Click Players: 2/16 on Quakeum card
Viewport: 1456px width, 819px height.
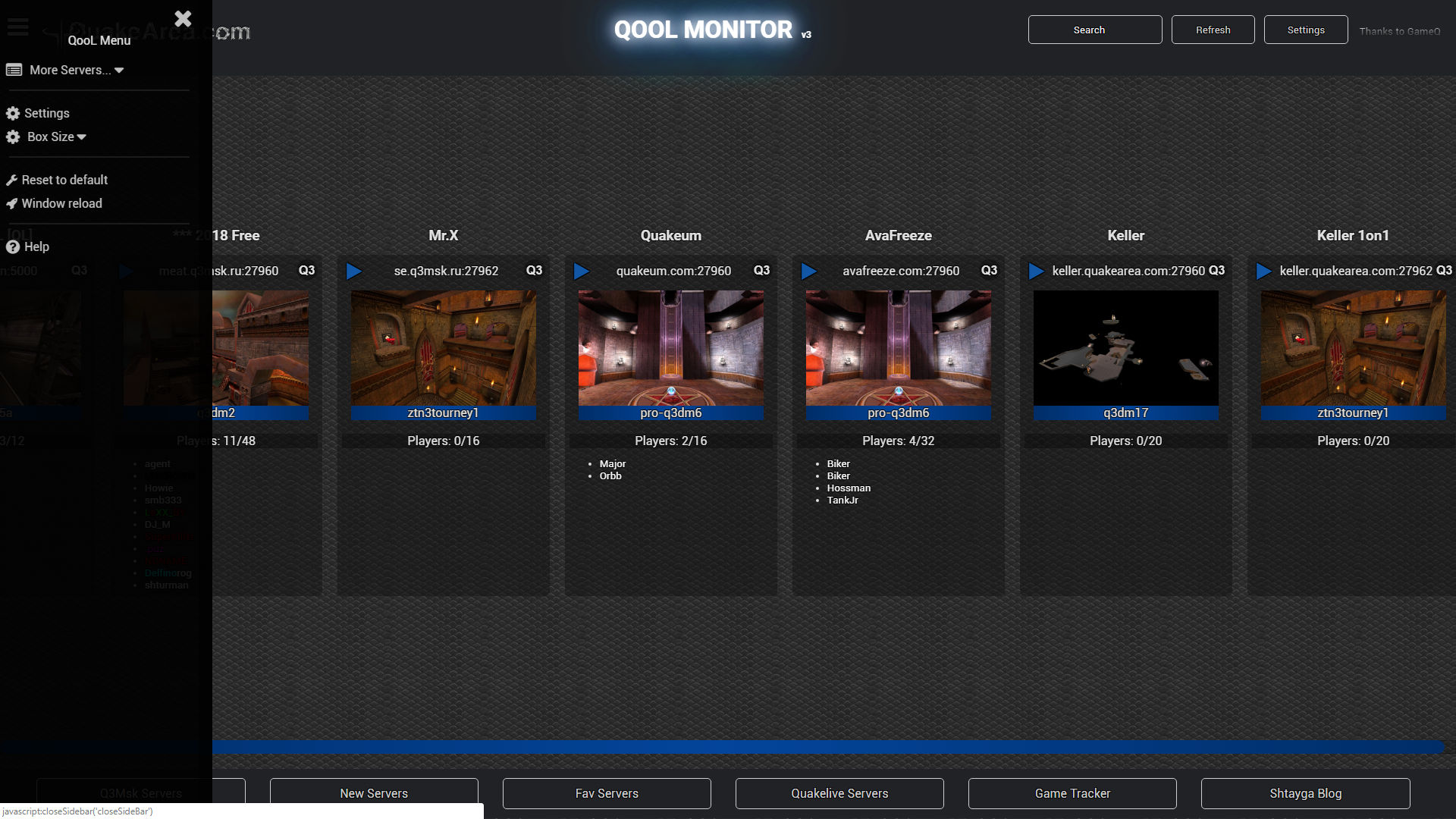[670, 441]
